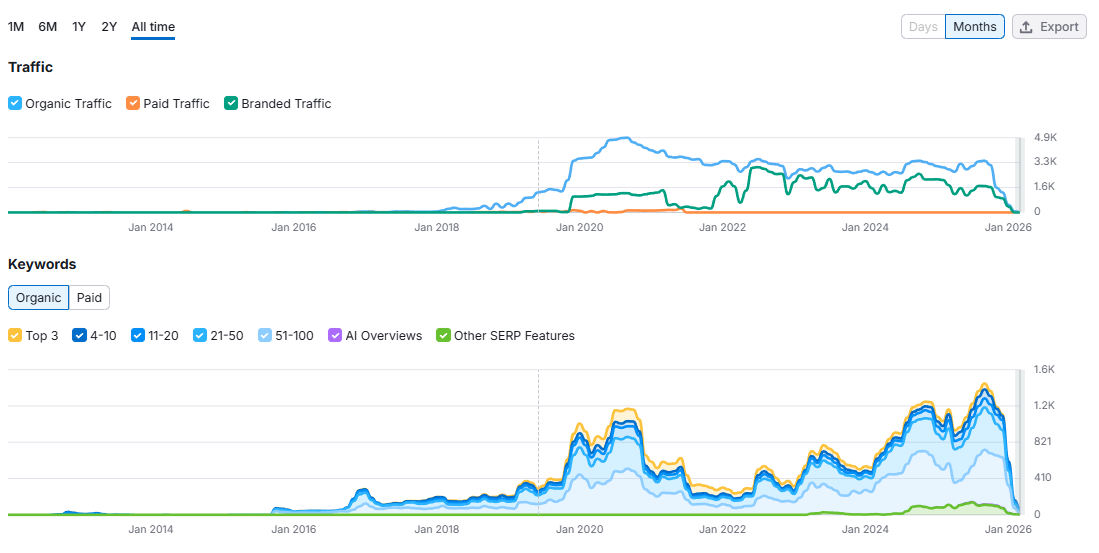The image size is (1099, 553).
Task: Switch to the 6M time range
Action: (x=48, y=27)
